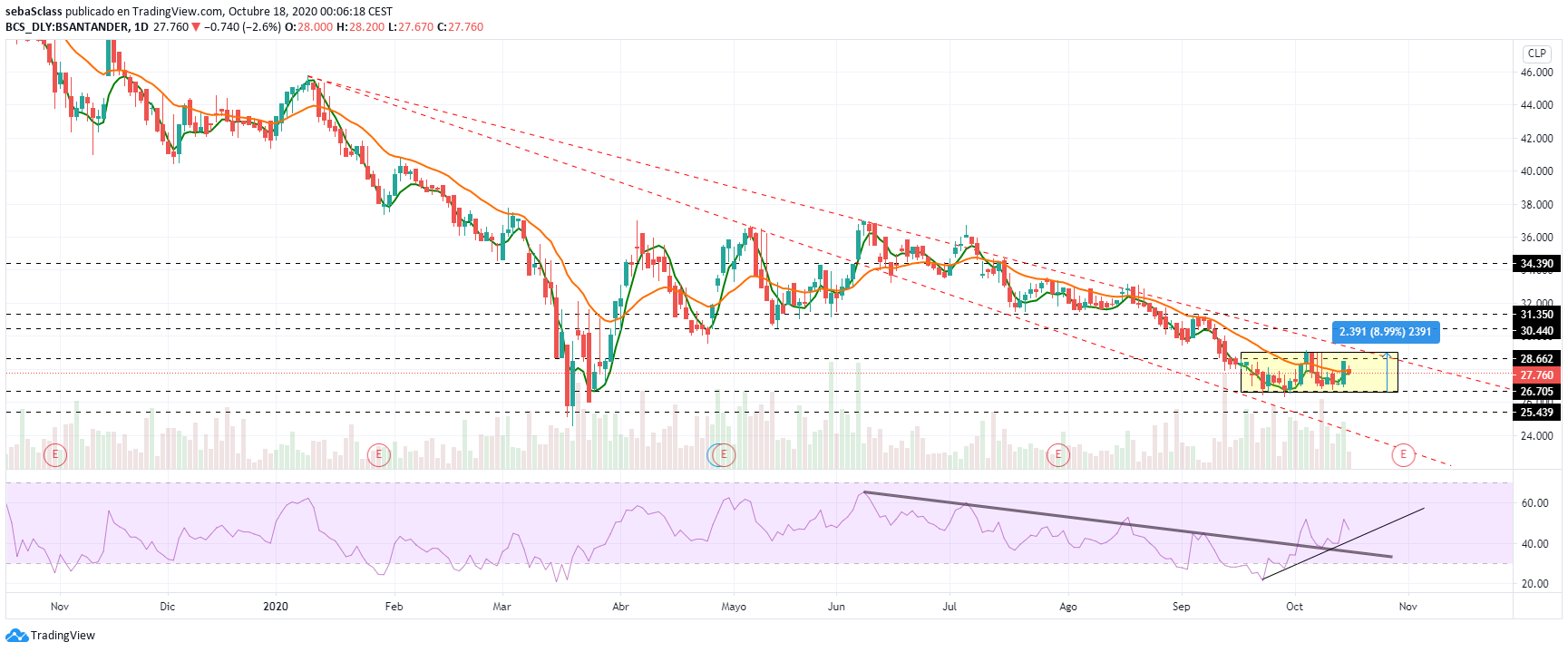Click the earnings E marker near Feb

tap(379, 454)
